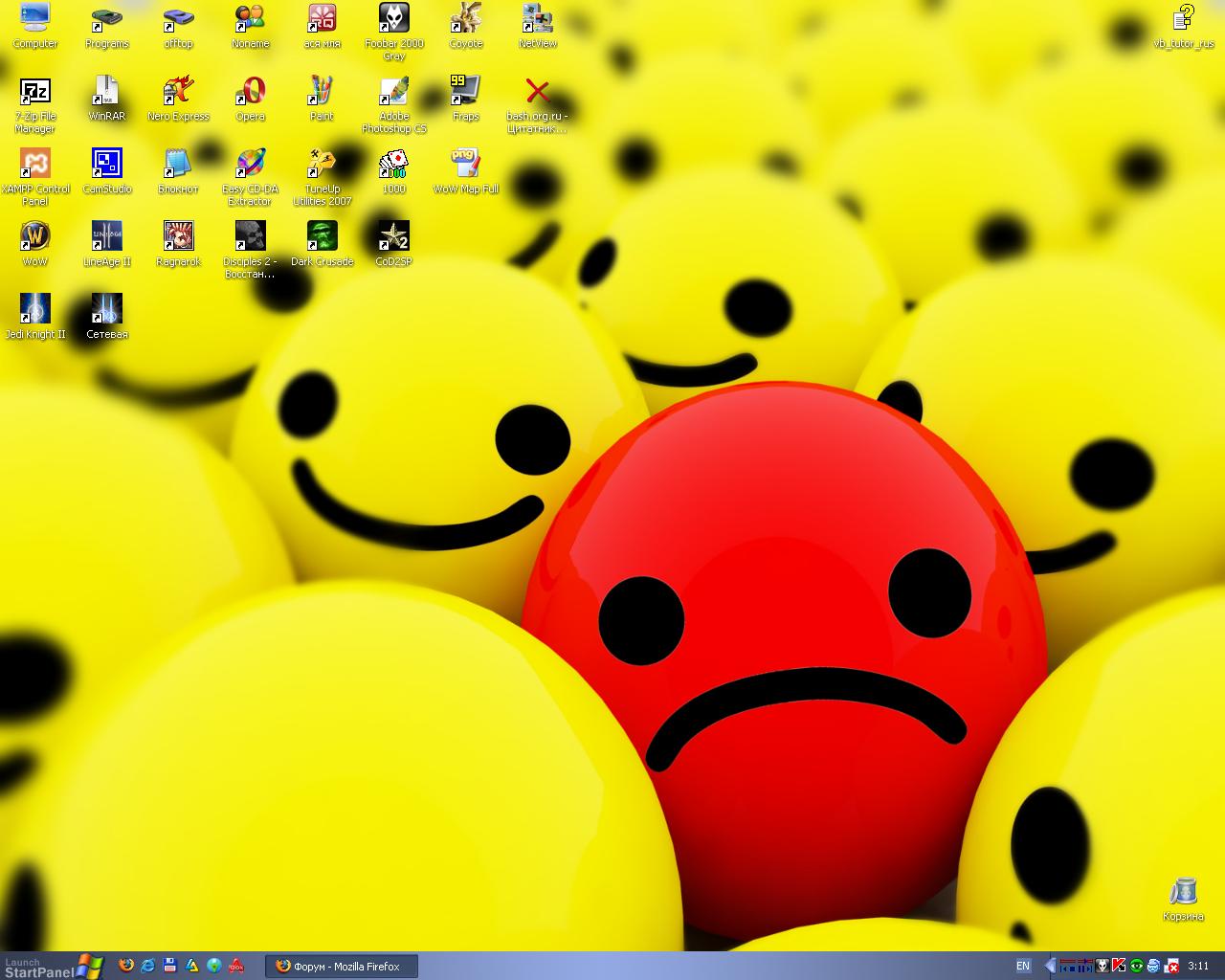Open the Opera browser shortcut

251,100
